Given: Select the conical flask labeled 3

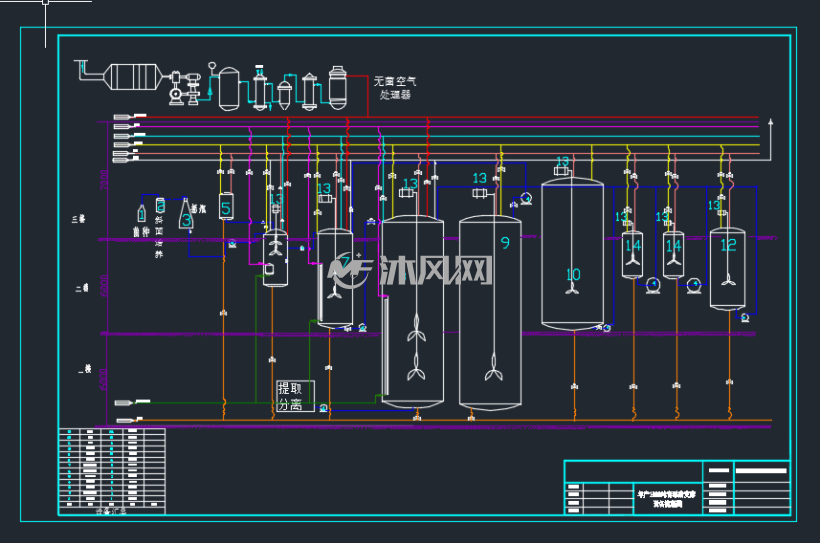Looking at the screenshot, I should tap(186, 214).
